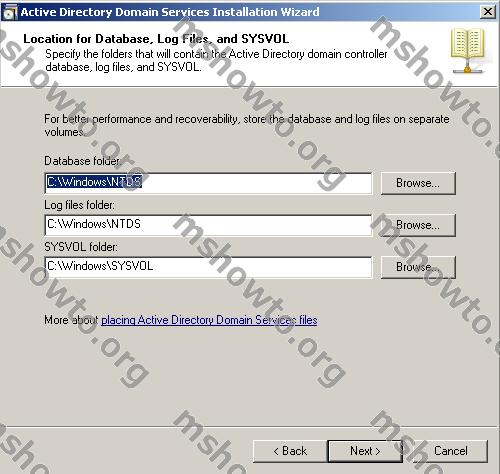
Task: Cancel the installation wizard
Action: pyautogui.click(x=450, y=451)
